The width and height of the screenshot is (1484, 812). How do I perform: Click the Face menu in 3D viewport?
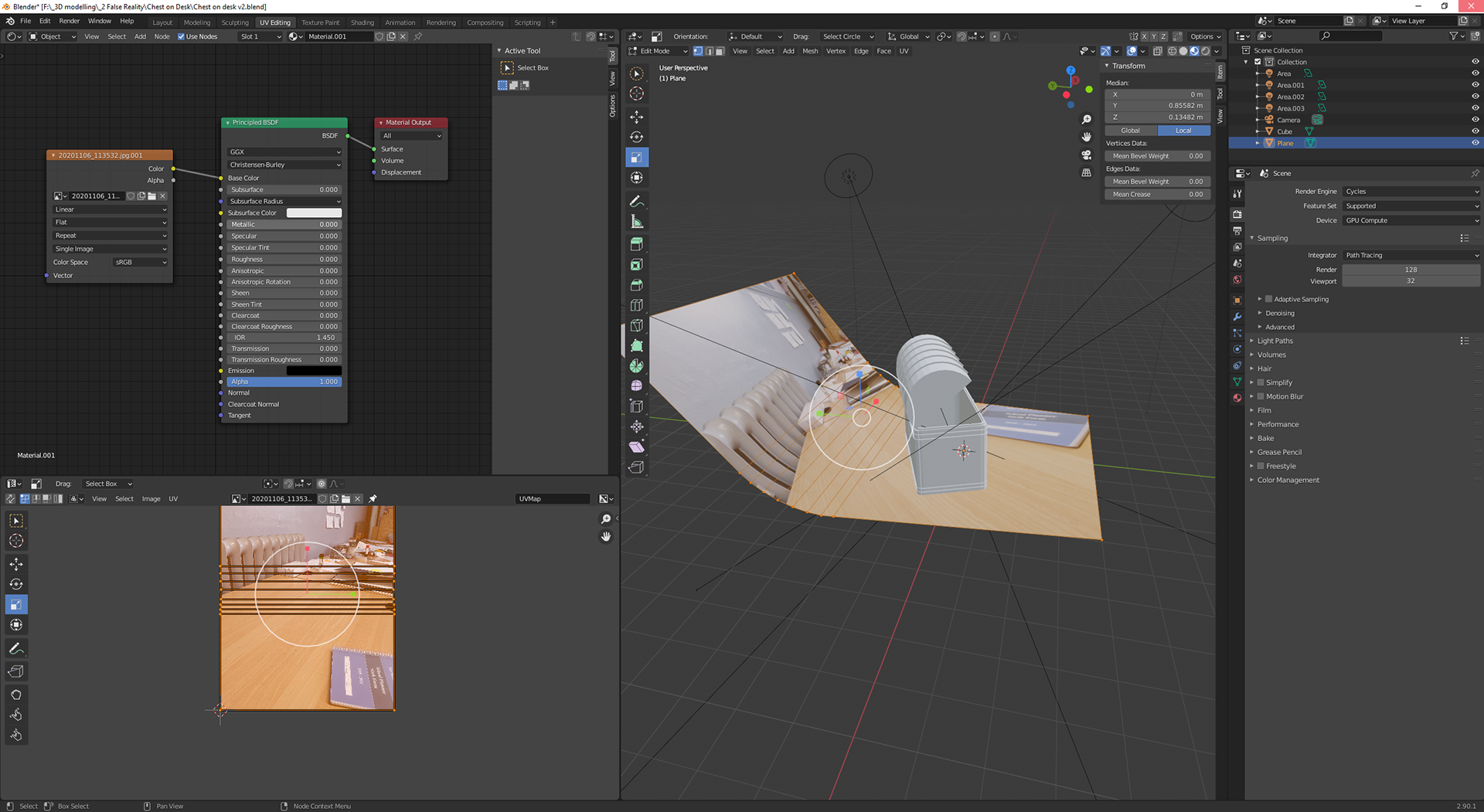[x=883, y=51]
